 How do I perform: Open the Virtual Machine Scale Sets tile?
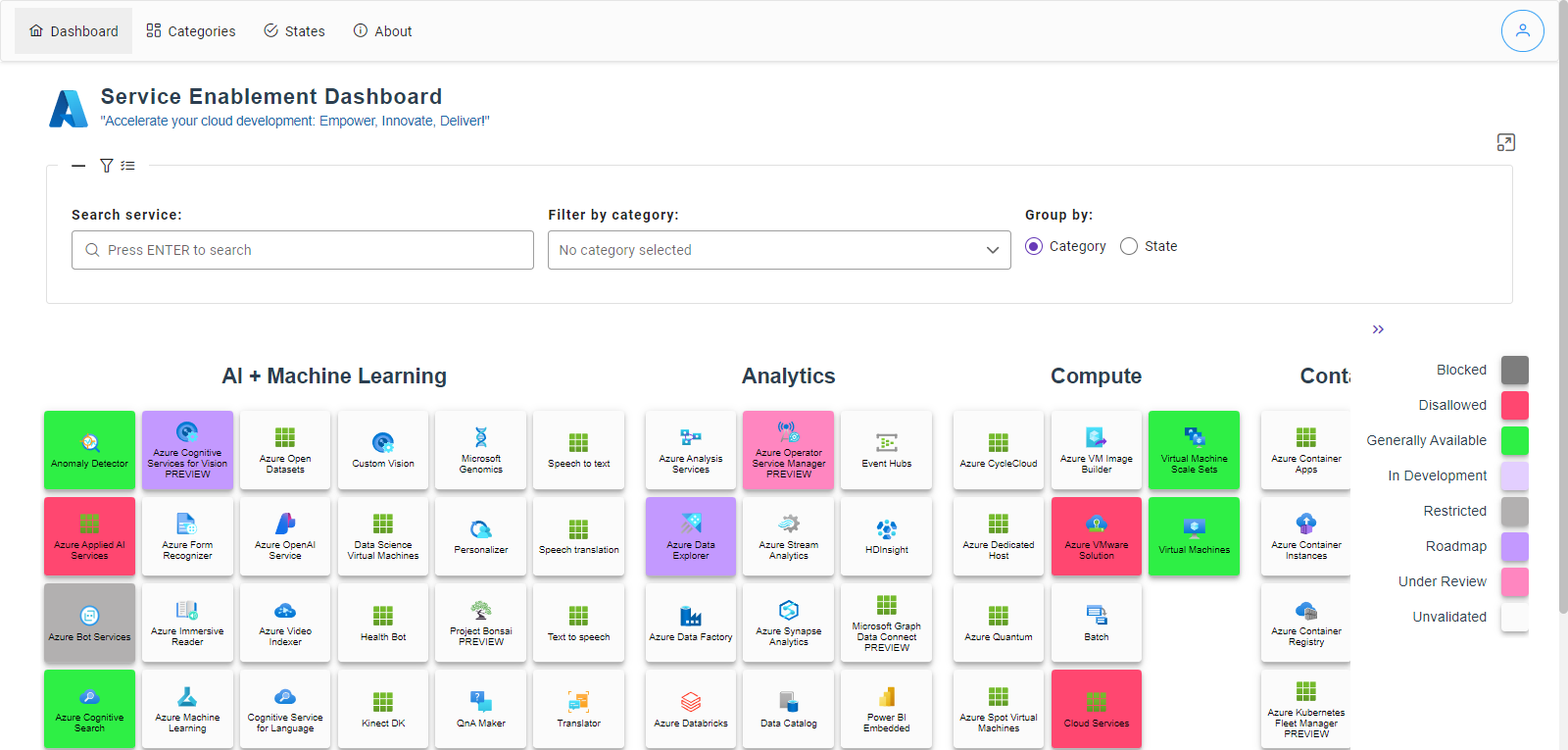[1195, 450]
